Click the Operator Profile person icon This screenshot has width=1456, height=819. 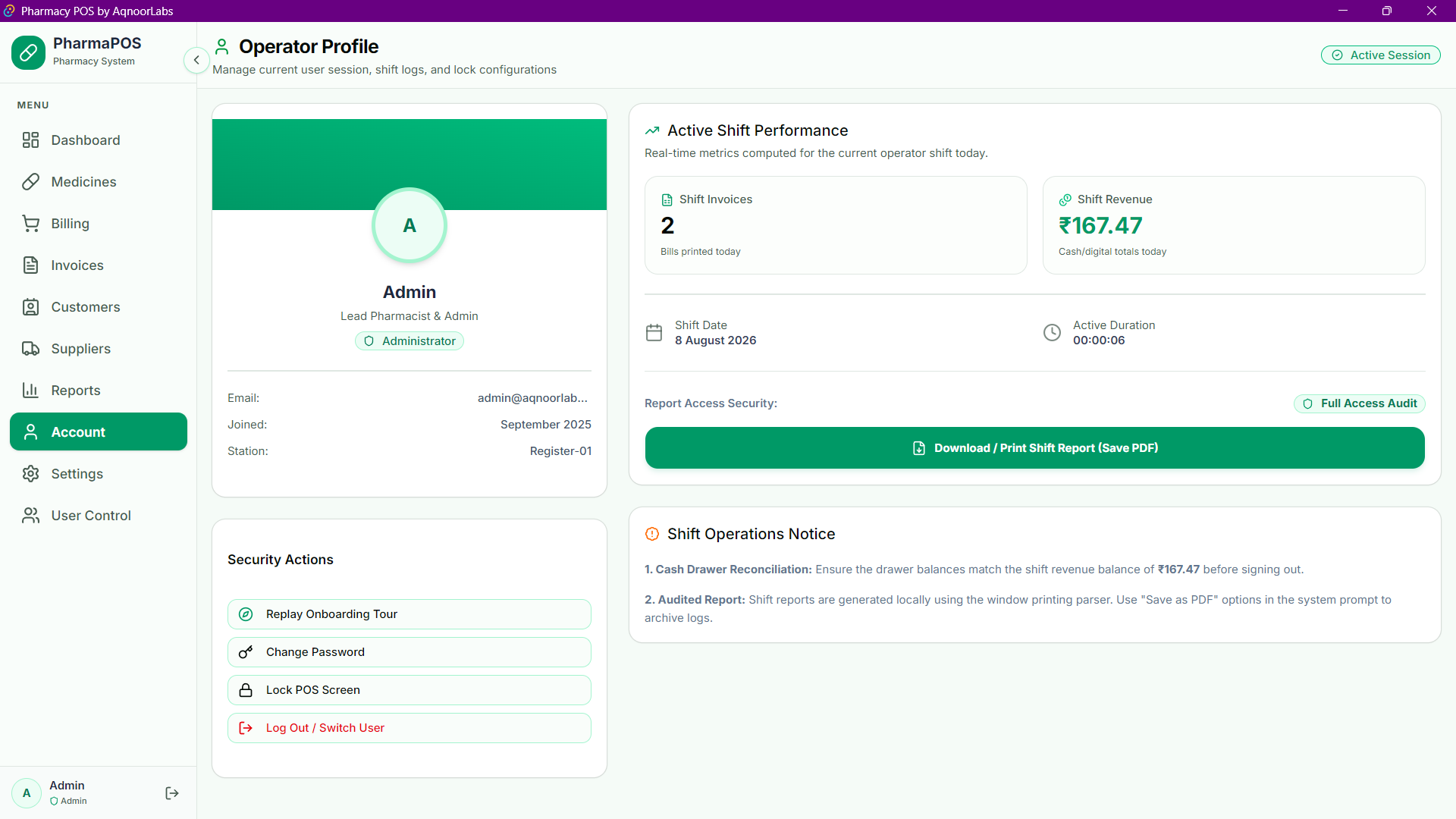pyautogui.click(x=221, y=47)
